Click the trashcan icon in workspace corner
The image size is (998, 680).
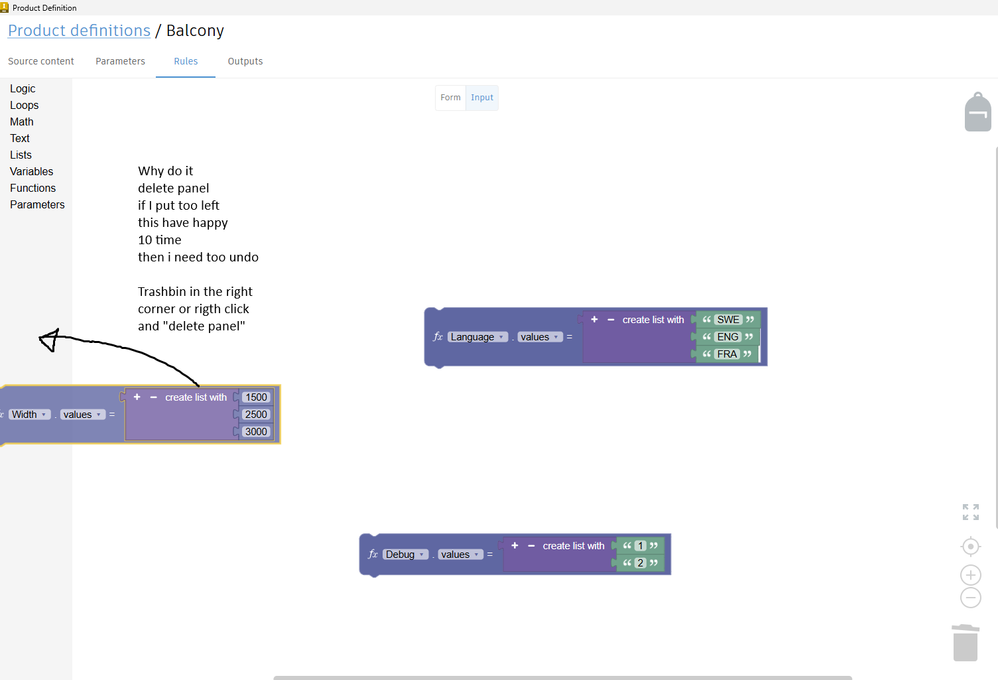tap(966, 642)
